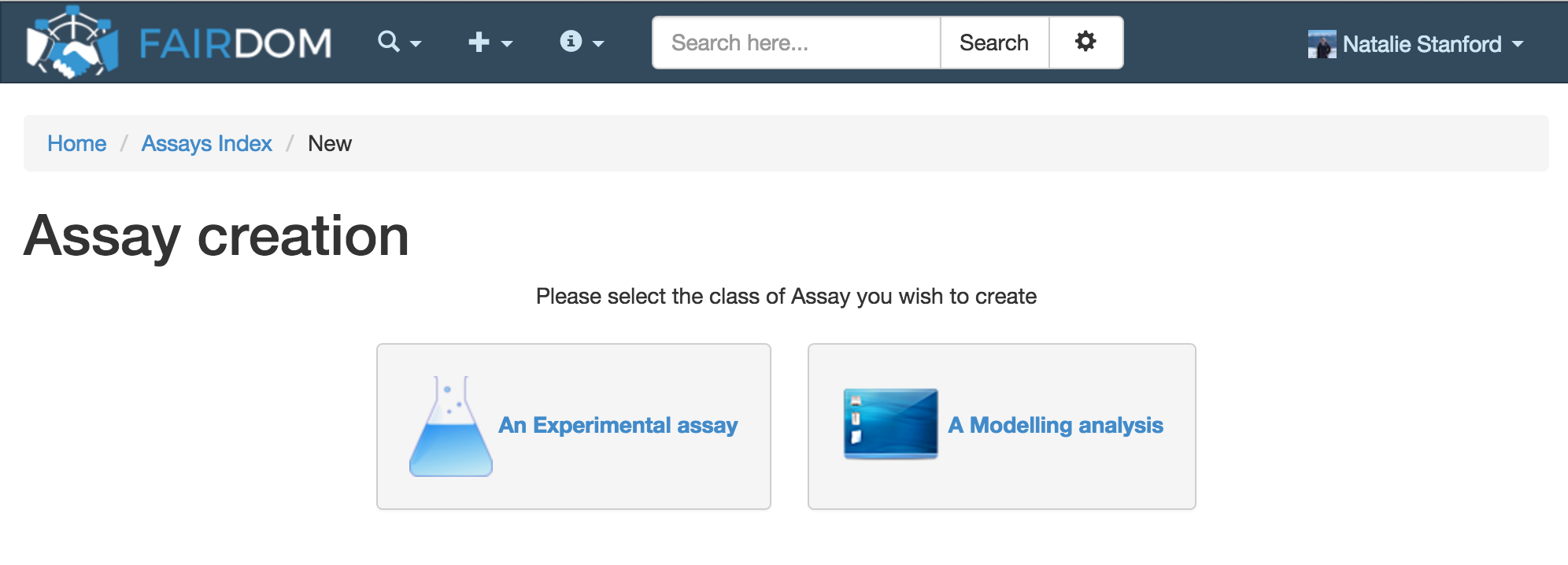This screenshot has height=565, width=1568.
Task: Open the Assays Index page
Action: click(x=207, y=143)
